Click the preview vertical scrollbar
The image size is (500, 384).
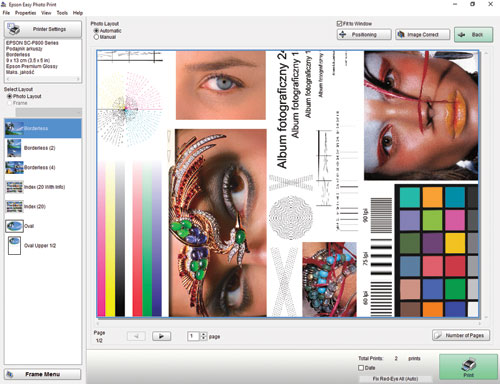[486, 185]
